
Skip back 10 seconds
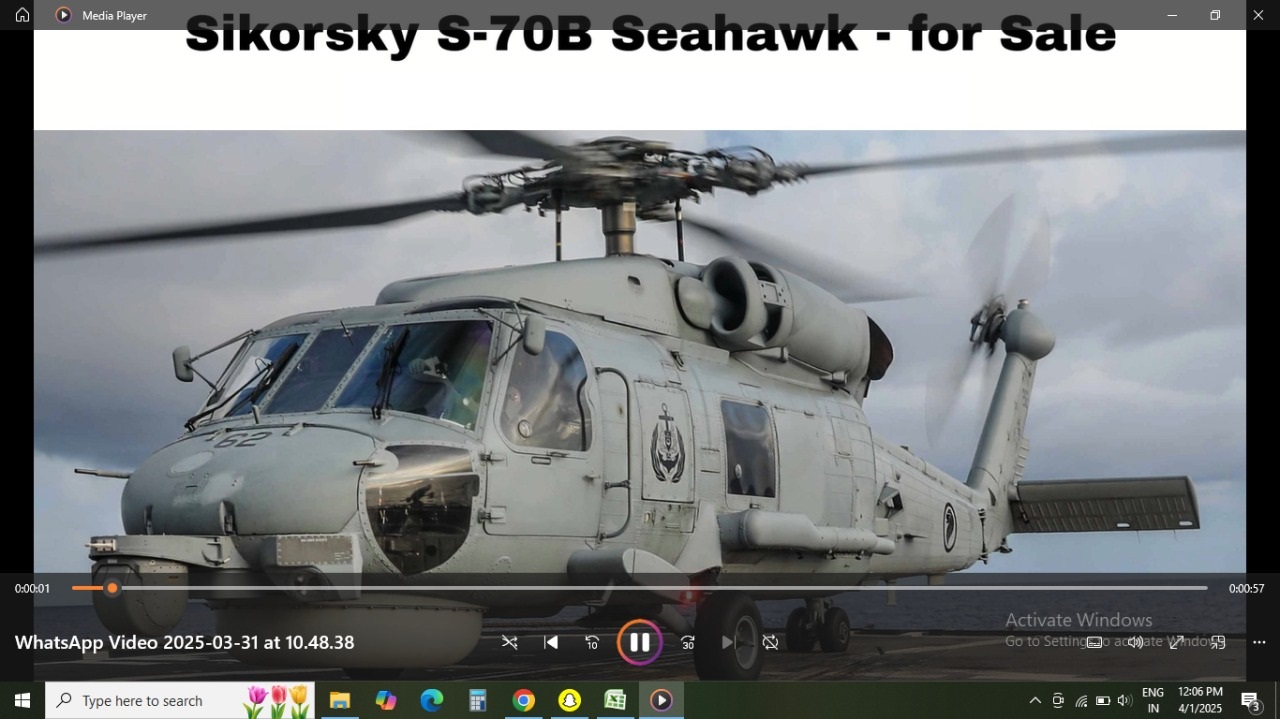coord(592,642)
